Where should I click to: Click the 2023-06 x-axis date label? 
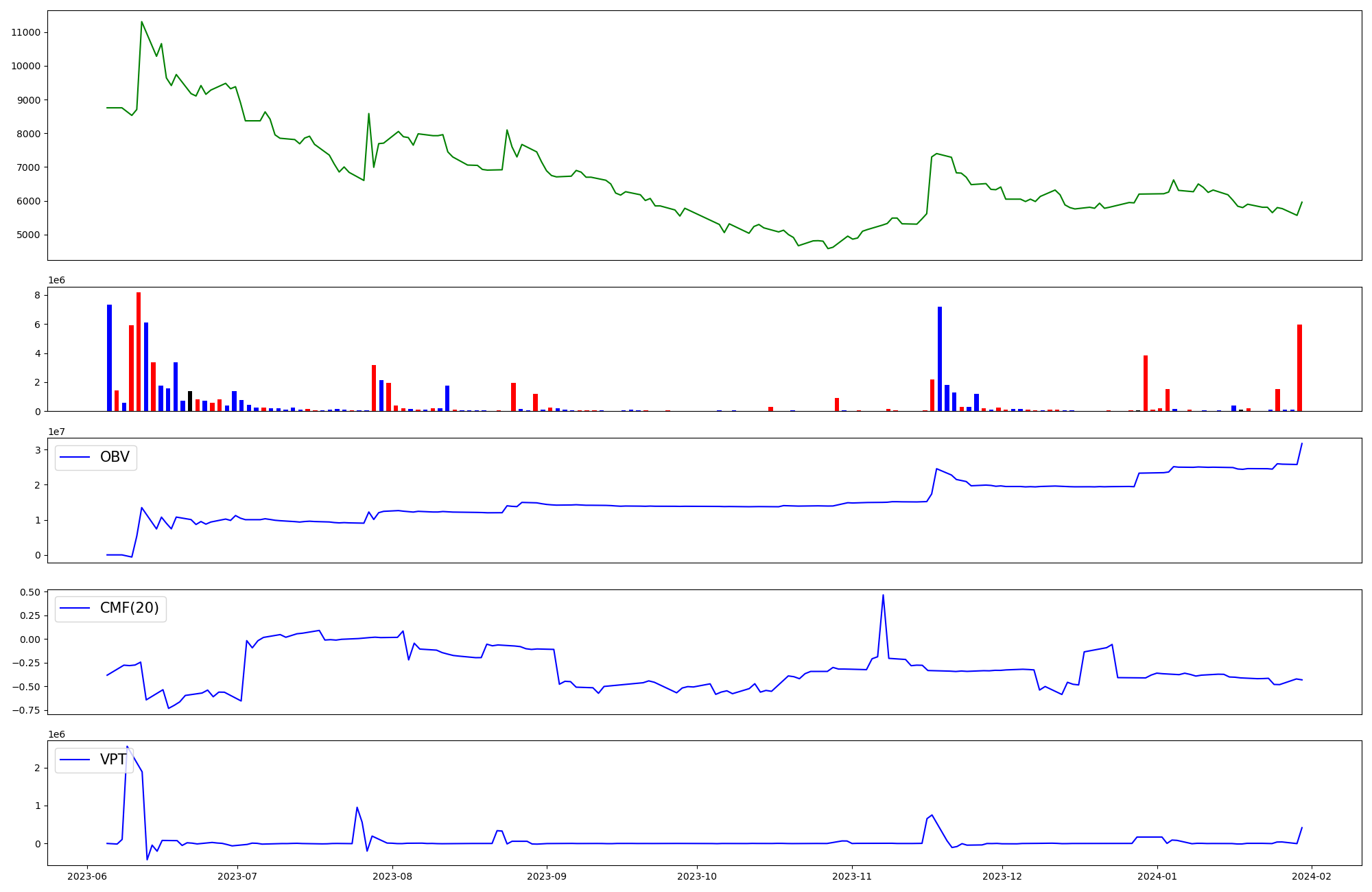[x=86, y=876]
